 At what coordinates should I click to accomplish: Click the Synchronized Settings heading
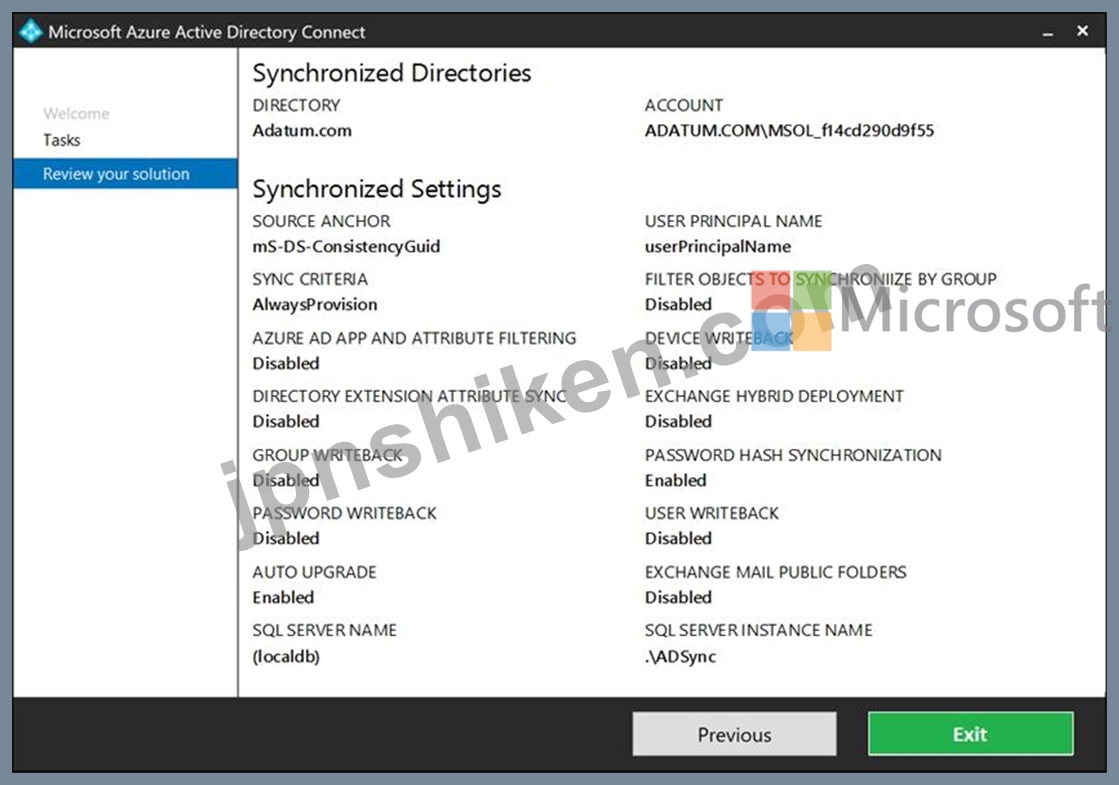(x=377, y=189)
